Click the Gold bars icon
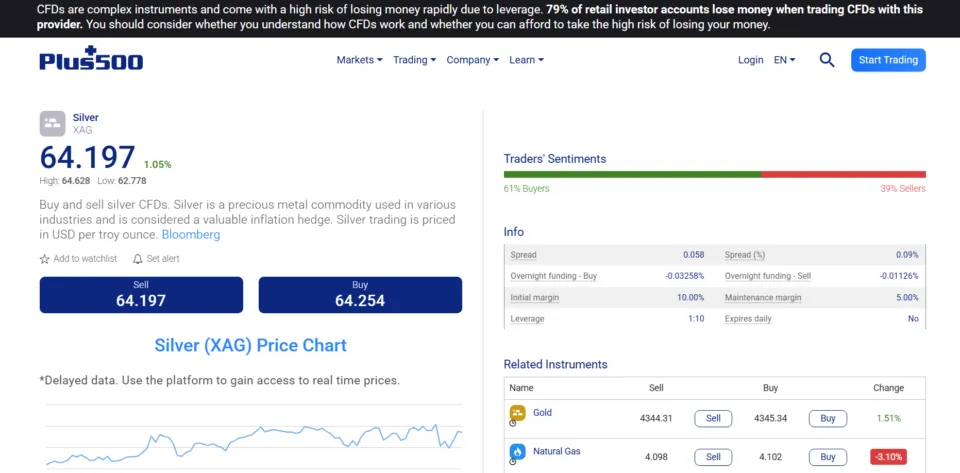960x473 pixels. (518, 413)
